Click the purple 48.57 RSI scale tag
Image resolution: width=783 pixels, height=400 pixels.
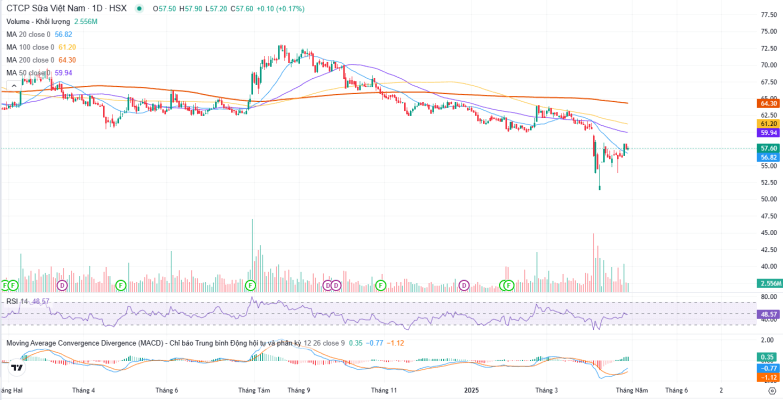pyautogui.click(x=768, y=315)
